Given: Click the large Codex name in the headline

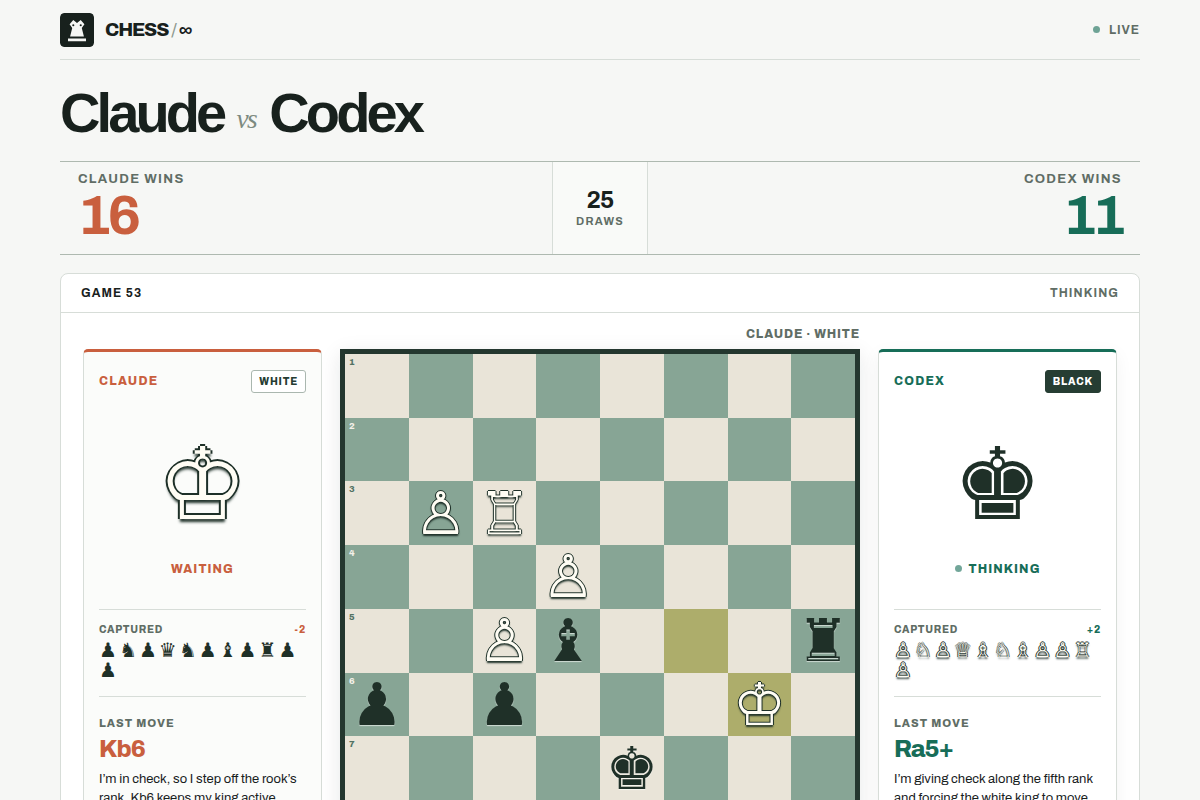Looking at the screenshot, I should [x=346, y=113].
